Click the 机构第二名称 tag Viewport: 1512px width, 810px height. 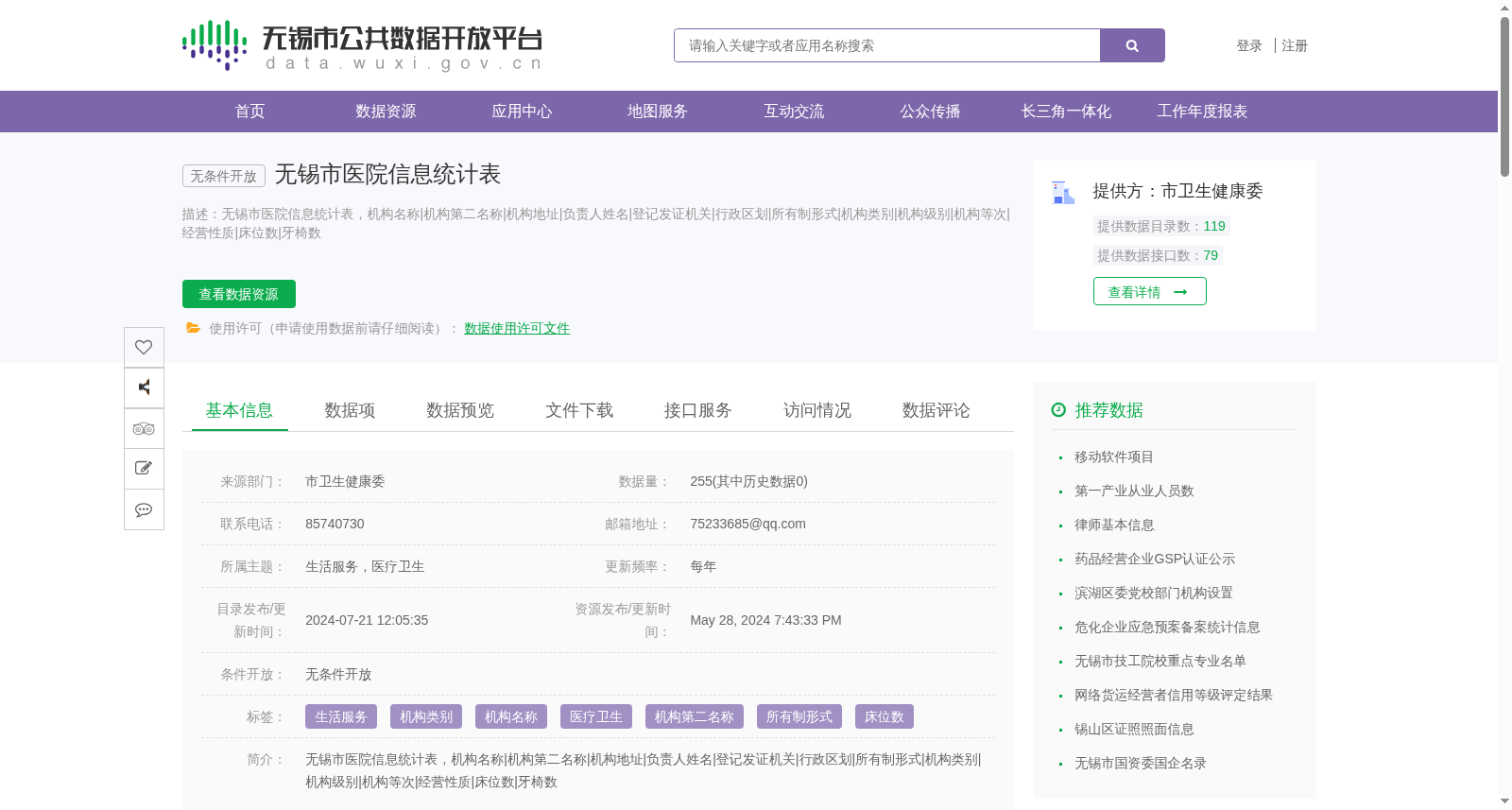pyautogui.click(x=695, y=716)
